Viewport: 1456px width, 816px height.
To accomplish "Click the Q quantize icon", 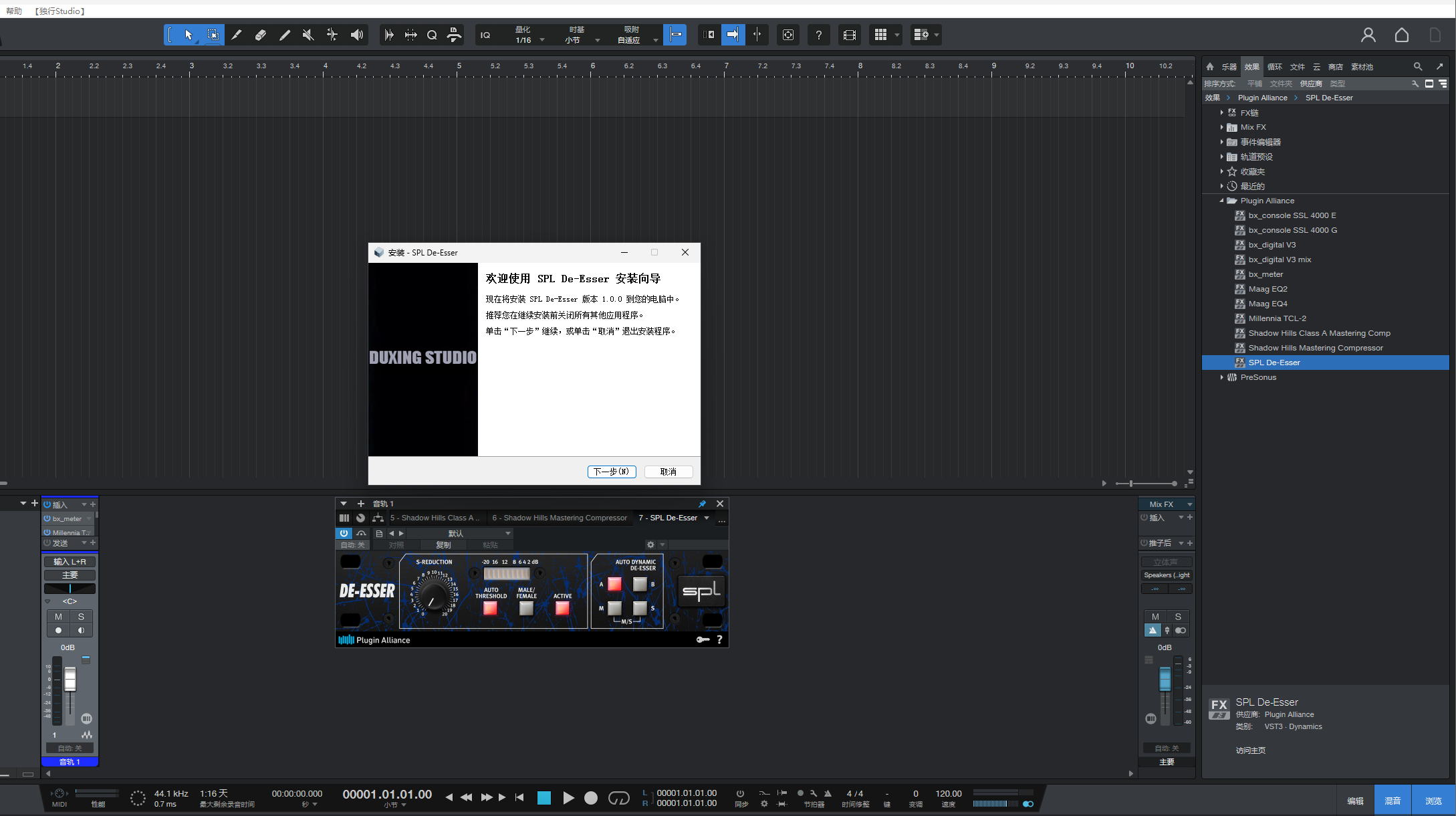I will pyautogui.click(x=432, y=35).
